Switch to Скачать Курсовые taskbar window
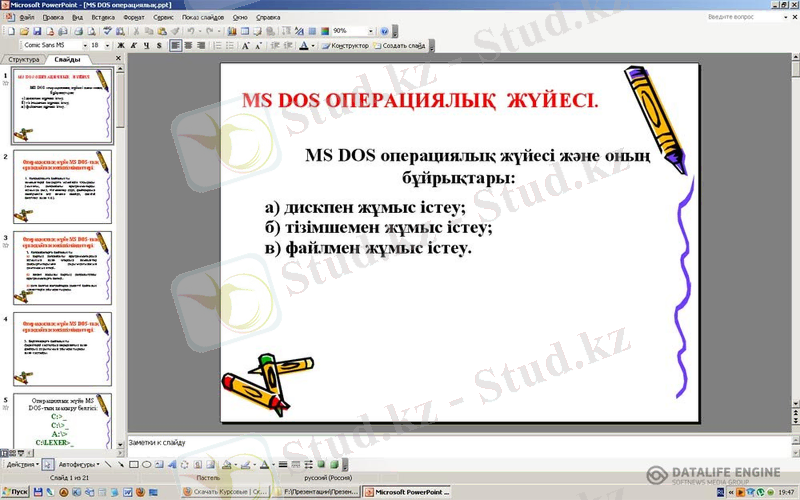This screenshot has height=500, width=800. pos(224,492)
